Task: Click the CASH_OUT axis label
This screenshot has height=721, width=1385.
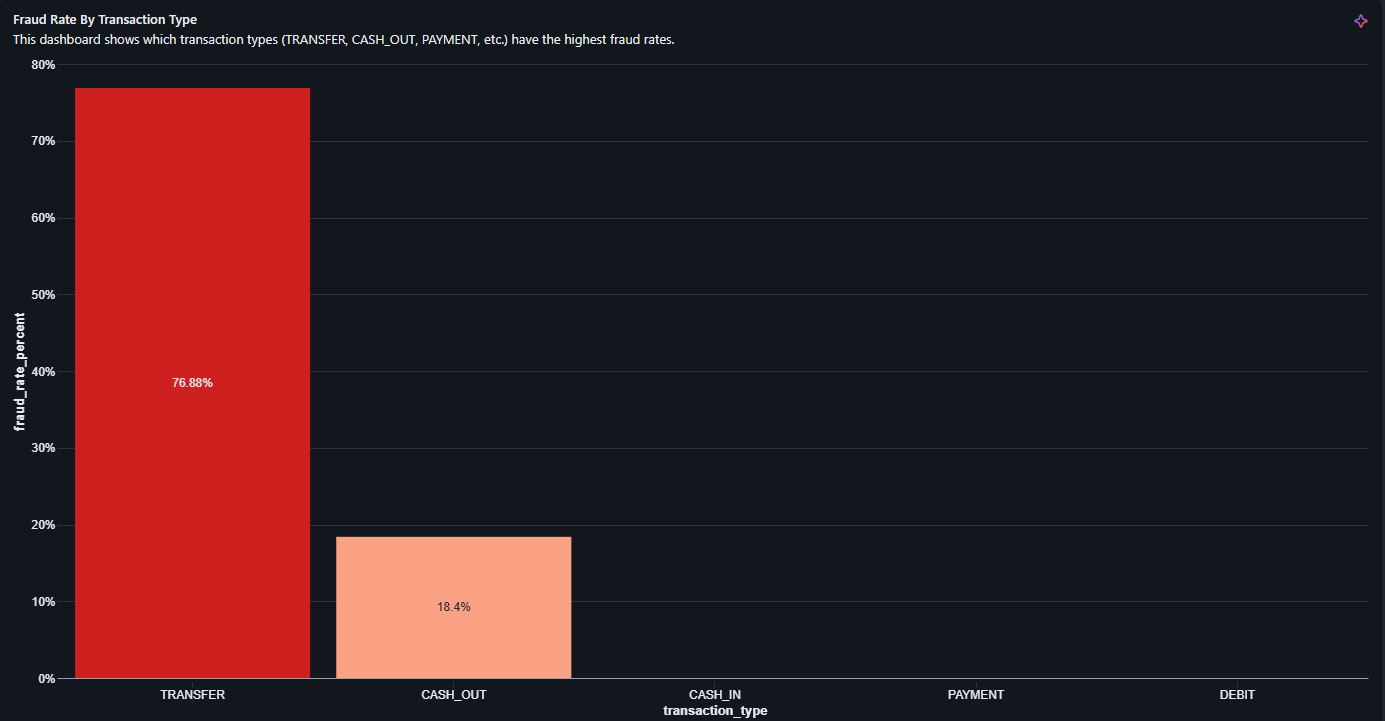Action: pyautogui.click(x=454, y=694)
